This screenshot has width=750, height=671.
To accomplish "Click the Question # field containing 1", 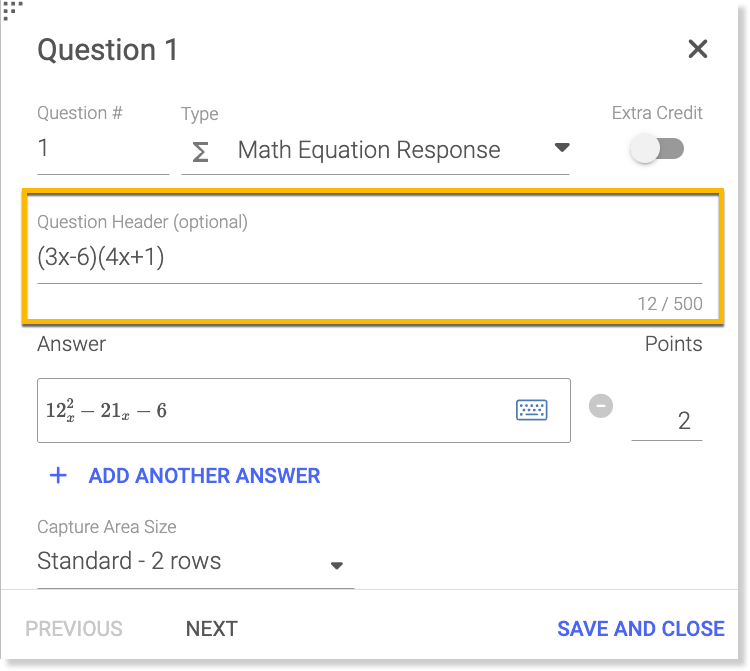I will (103, 149).
